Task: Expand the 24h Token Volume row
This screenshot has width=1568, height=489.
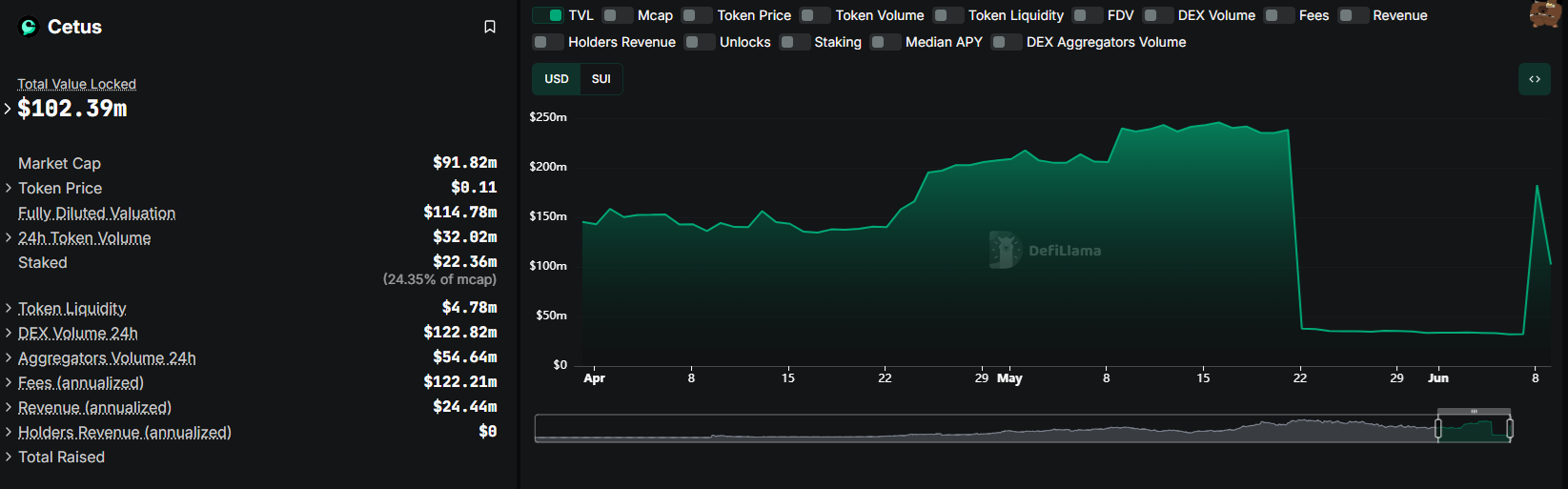Action: click(x=8, y=237)
